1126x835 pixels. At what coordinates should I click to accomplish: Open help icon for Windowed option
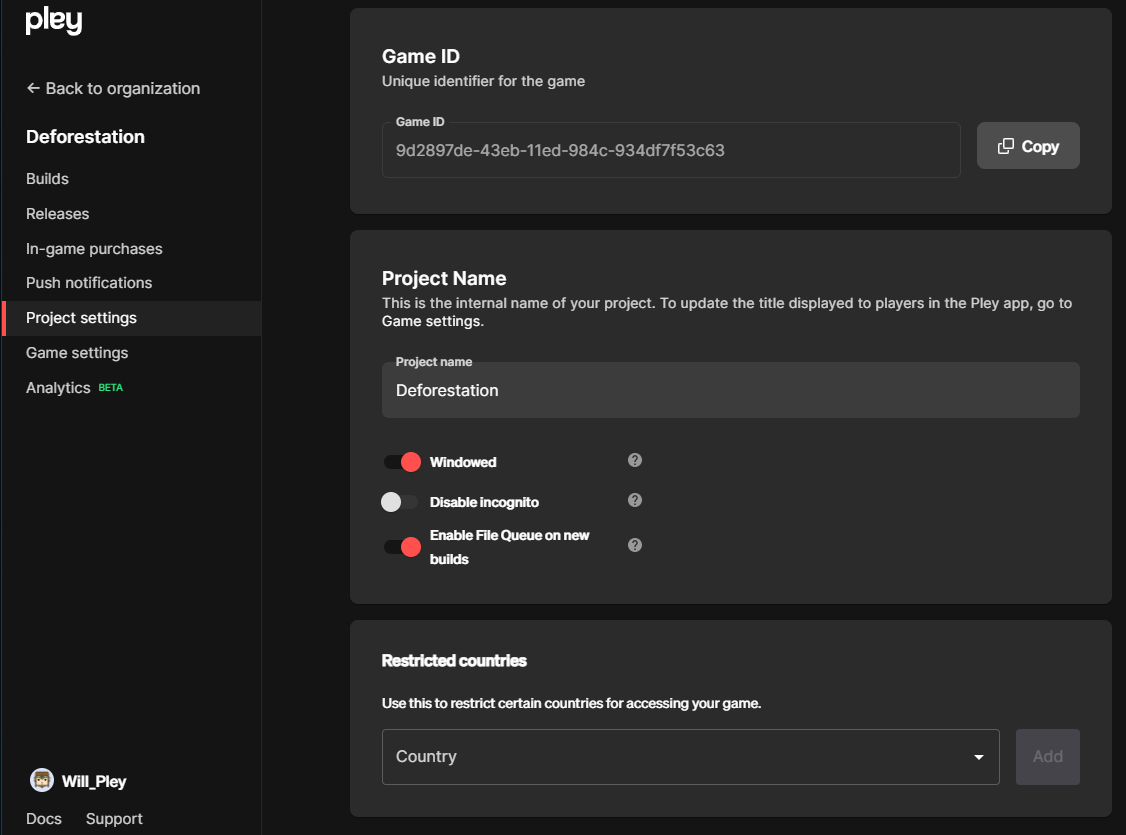(635, 460)
